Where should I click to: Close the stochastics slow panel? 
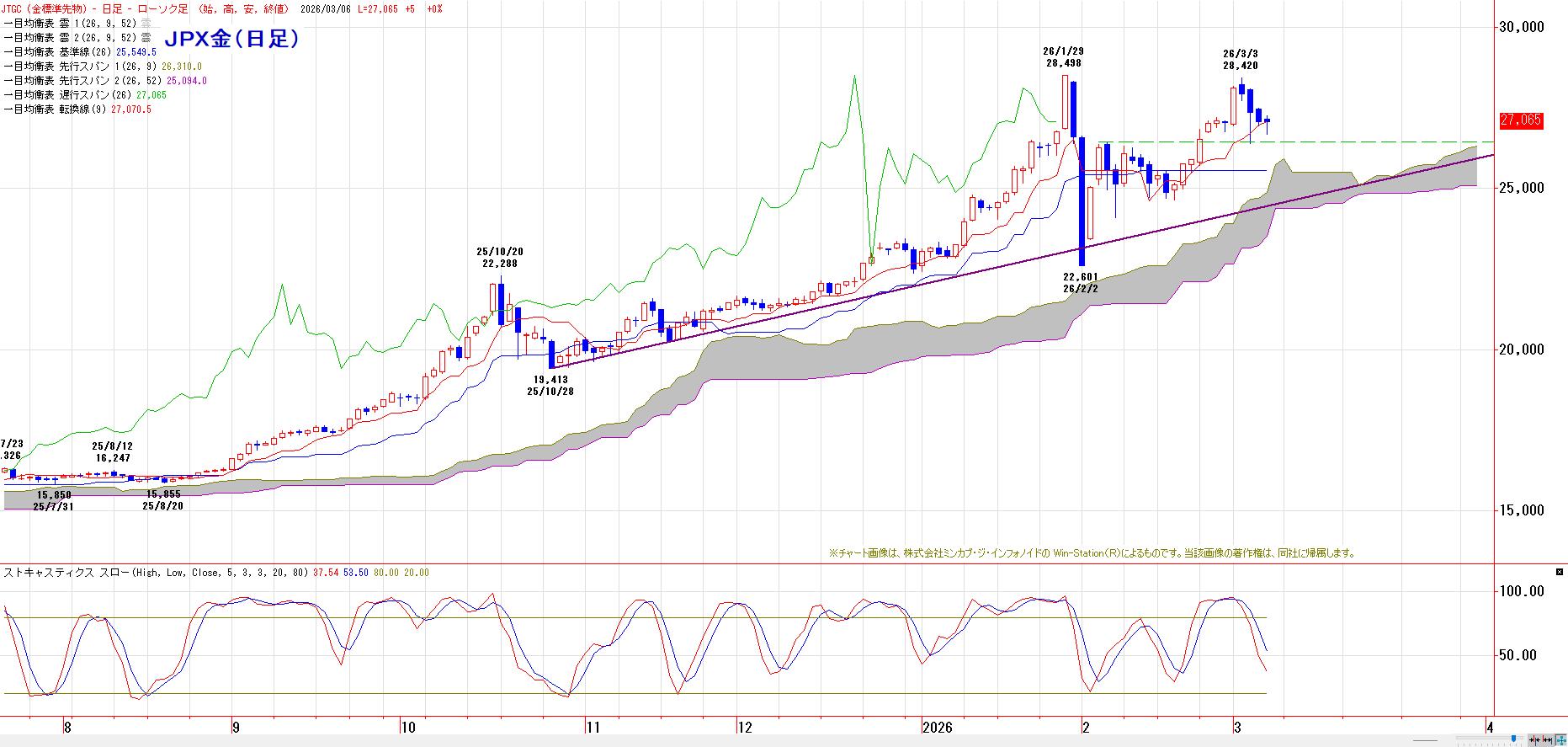click(x=1559, y=572)
